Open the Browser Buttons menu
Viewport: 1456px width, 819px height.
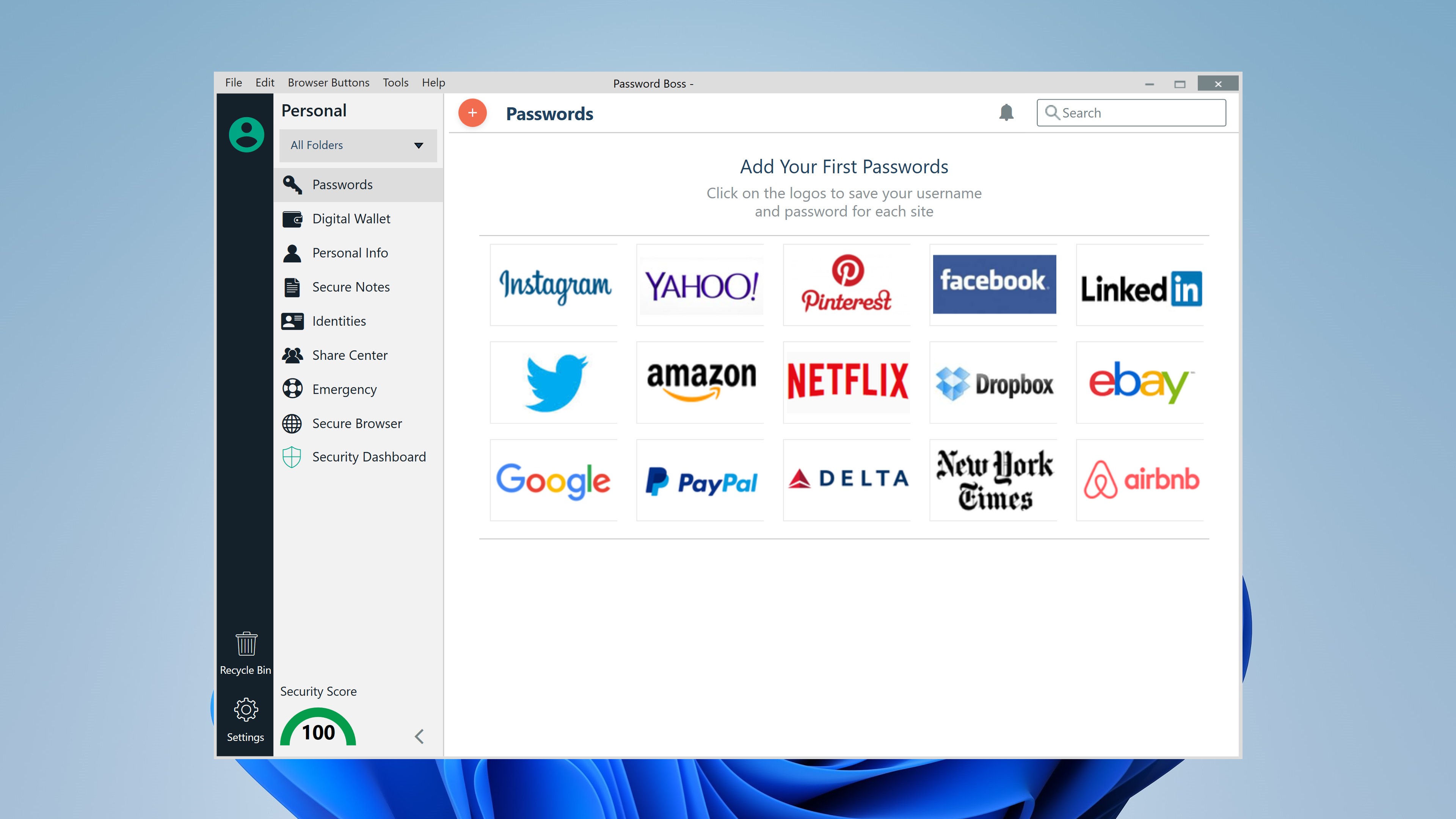328,83
